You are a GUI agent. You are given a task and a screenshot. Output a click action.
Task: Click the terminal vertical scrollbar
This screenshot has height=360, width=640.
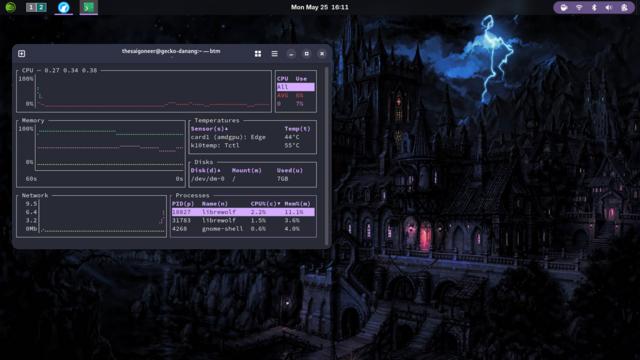coord(327,156)
